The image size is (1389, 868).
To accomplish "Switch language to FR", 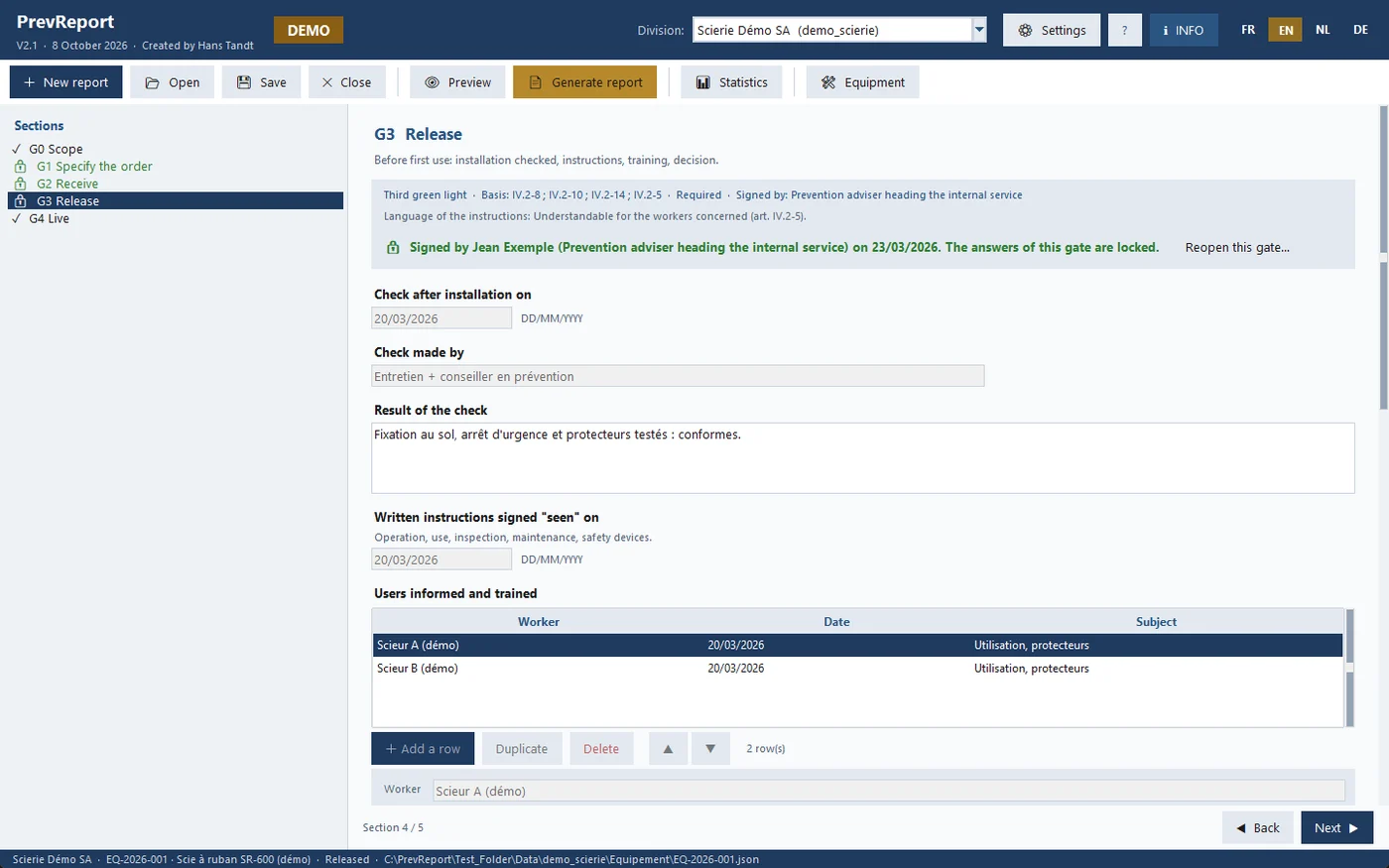I will tap(1248, 30).
